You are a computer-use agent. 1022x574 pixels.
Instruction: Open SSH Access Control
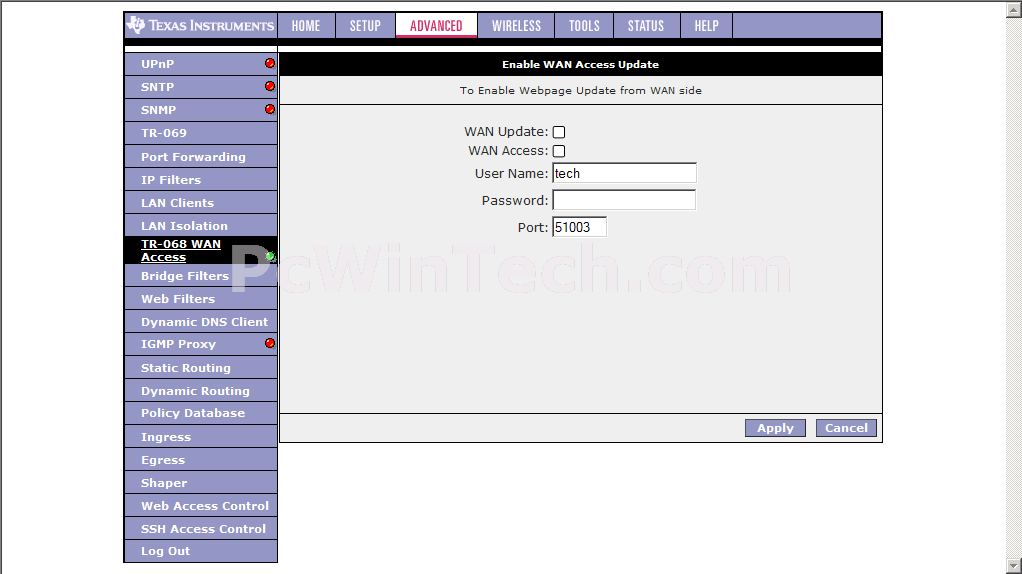pos(203,529)
